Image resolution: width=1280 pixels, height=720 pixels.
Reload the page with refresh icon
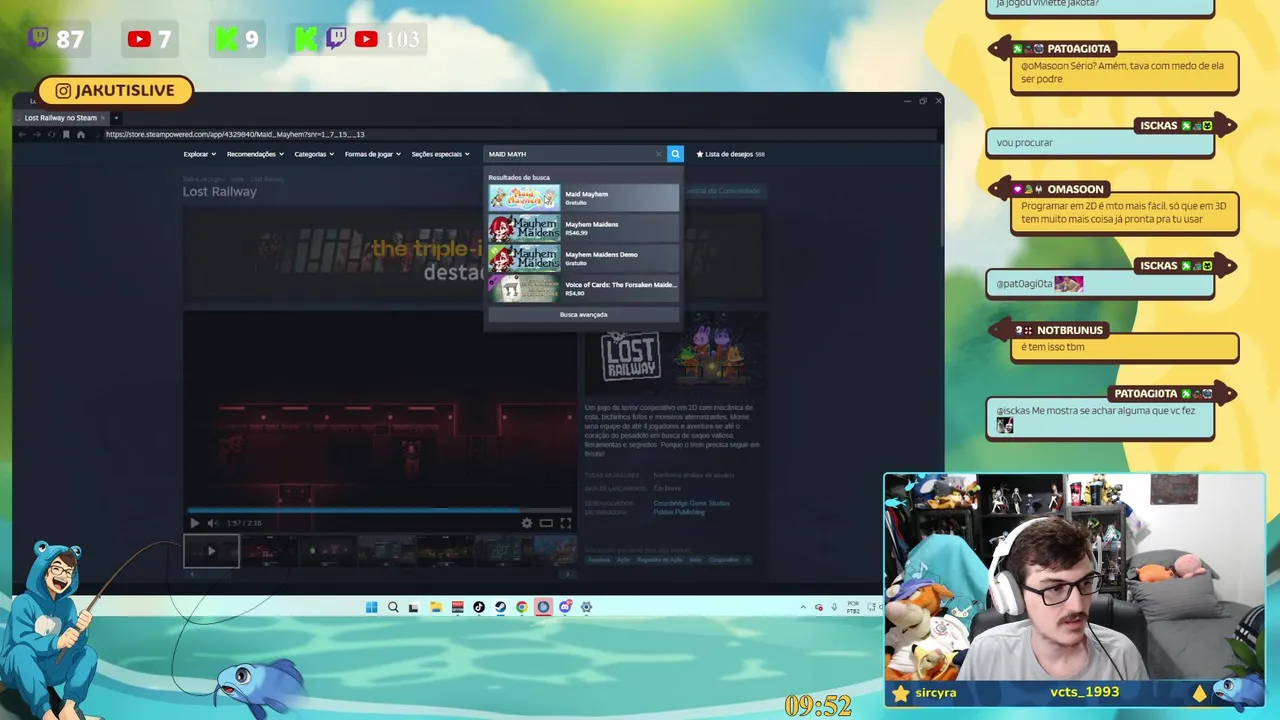(x=51, y=134)
